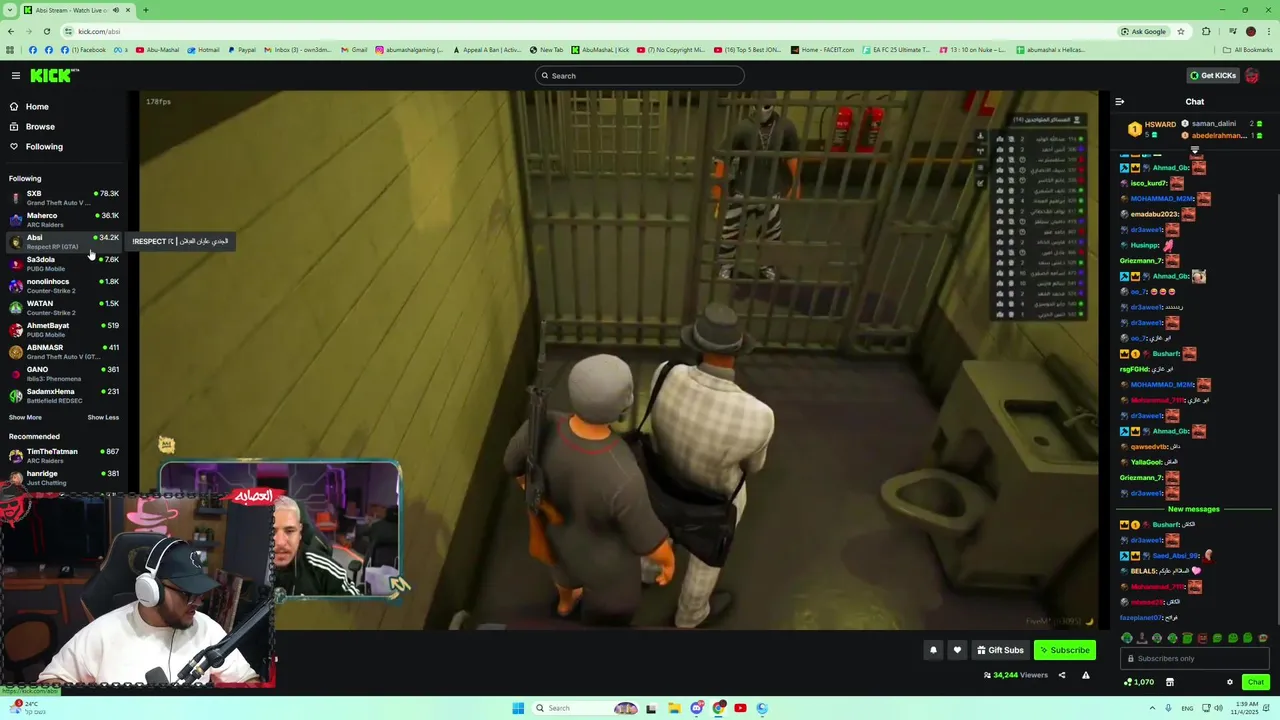
Task: Reload the page
Action: pos(46,31)
